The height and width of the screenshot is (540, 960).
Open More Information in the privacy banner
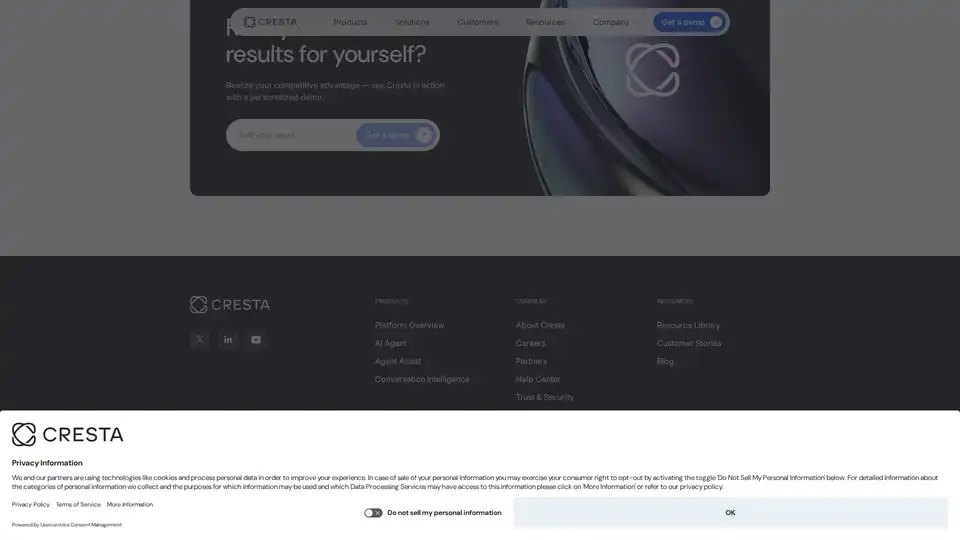pos(130,505)
